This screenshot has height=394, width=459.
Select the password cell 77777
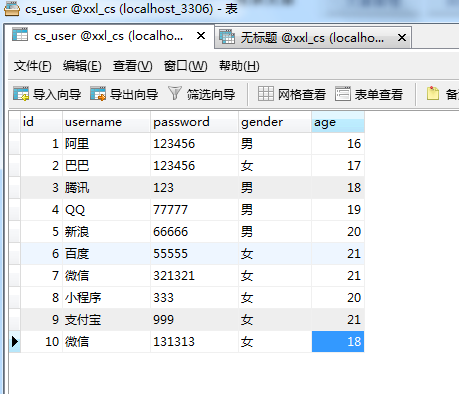(x=194, y=210)
